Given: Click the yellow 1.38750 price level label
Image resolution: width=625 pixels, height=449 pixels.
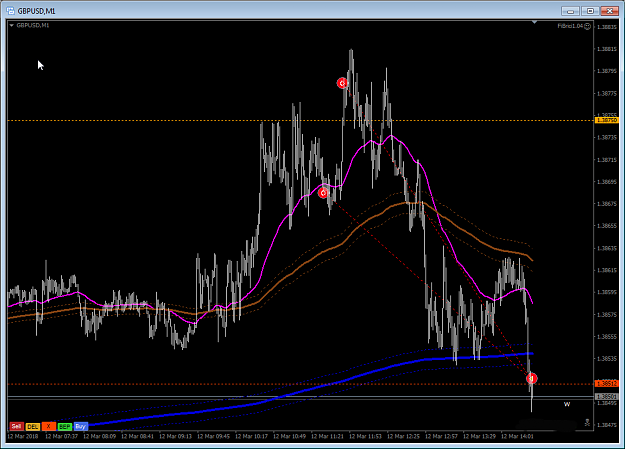Looking at the screenshot, I should coord(606,120).
